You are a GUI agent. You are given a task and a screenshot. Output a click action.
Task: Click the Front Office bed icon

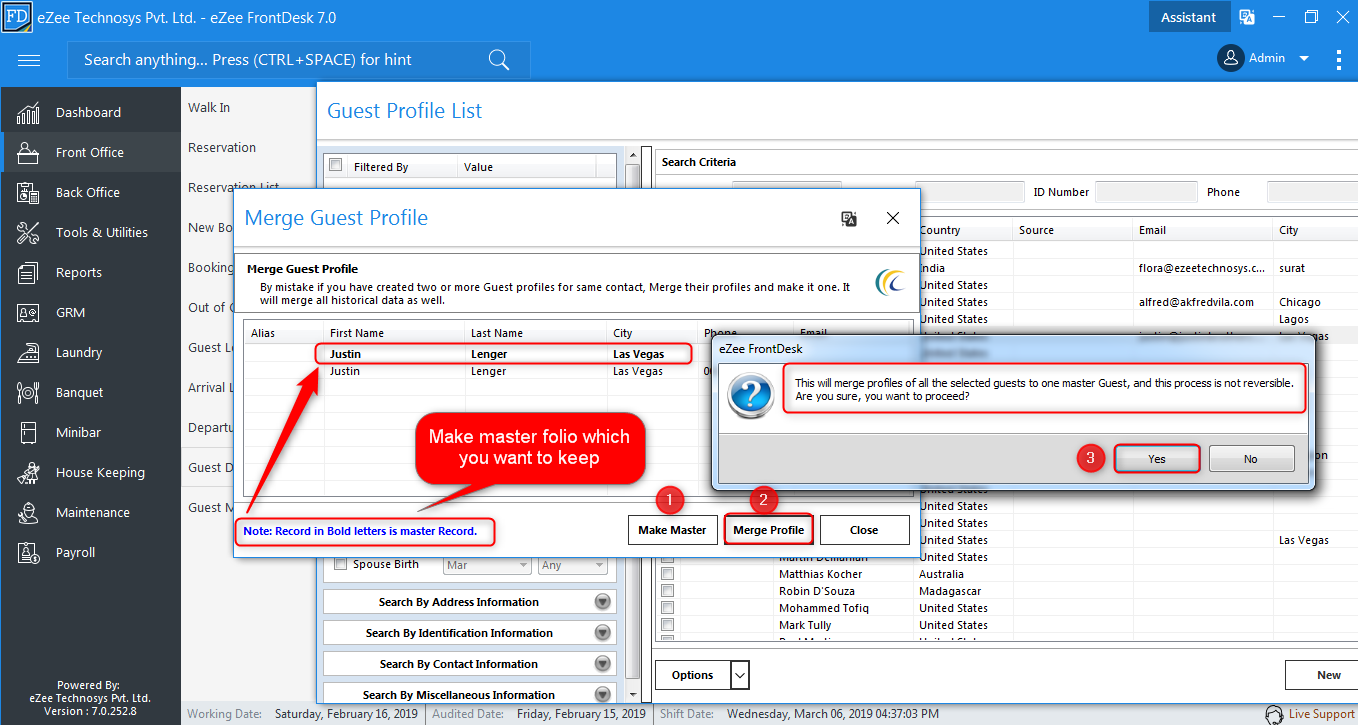[x=28, y=153]
